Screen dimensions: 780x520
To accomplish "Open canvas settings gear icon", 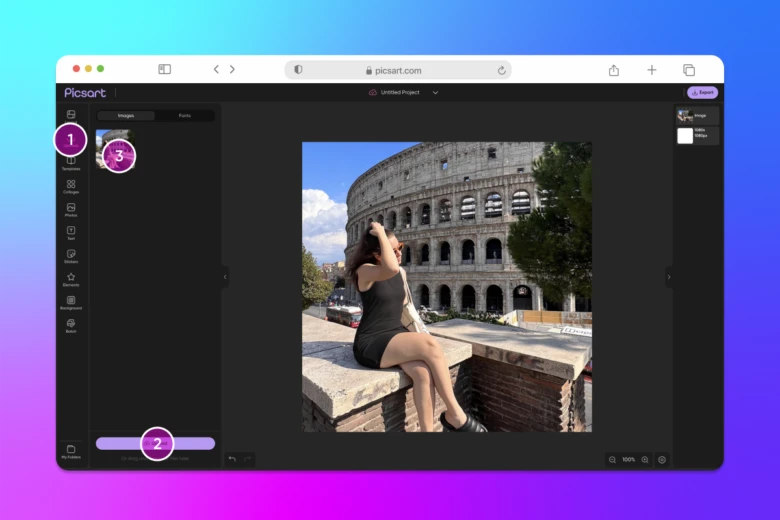I will tap(662, 460).
